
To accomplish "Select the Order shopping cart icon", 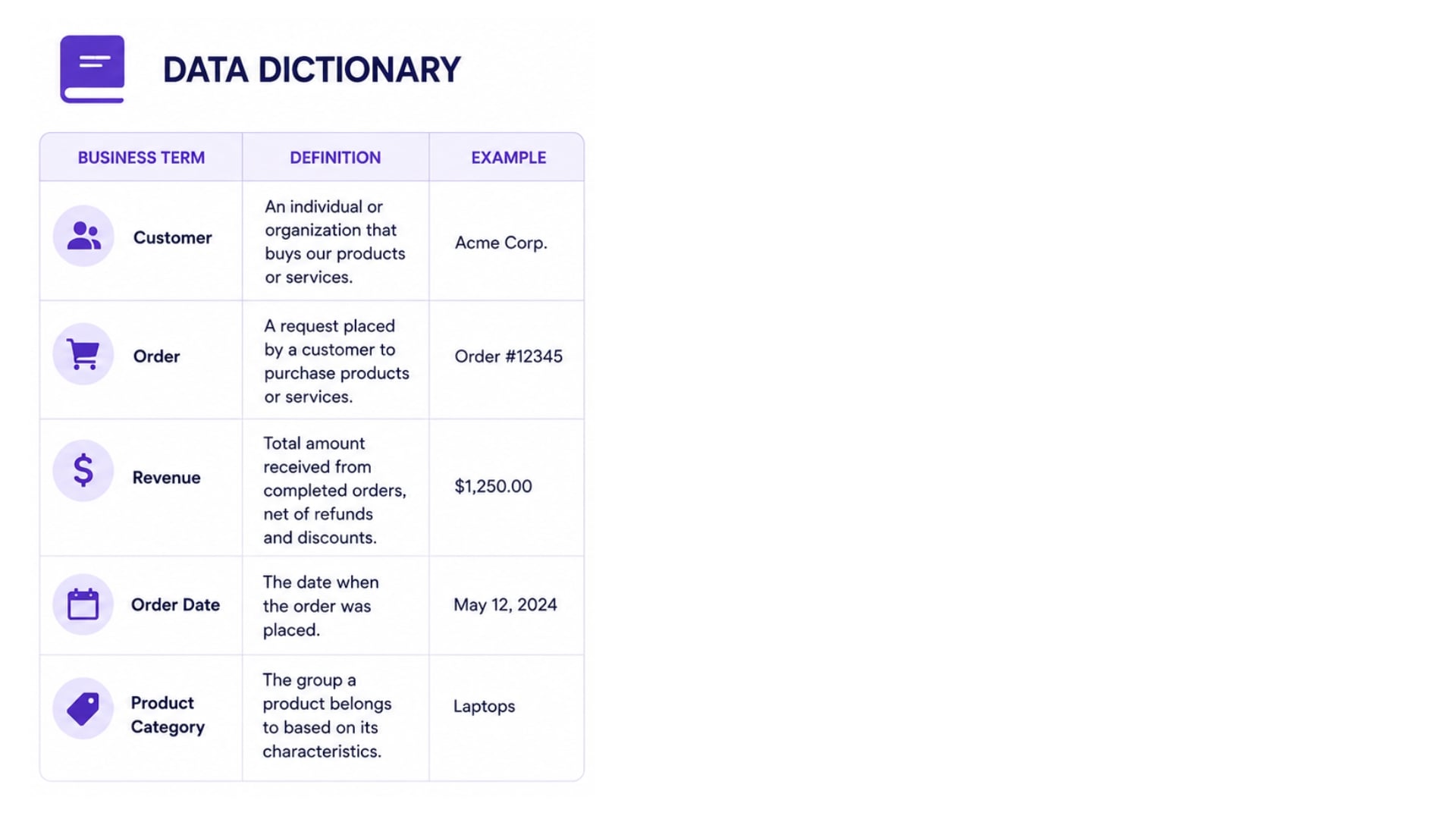I will coord(83,354).
